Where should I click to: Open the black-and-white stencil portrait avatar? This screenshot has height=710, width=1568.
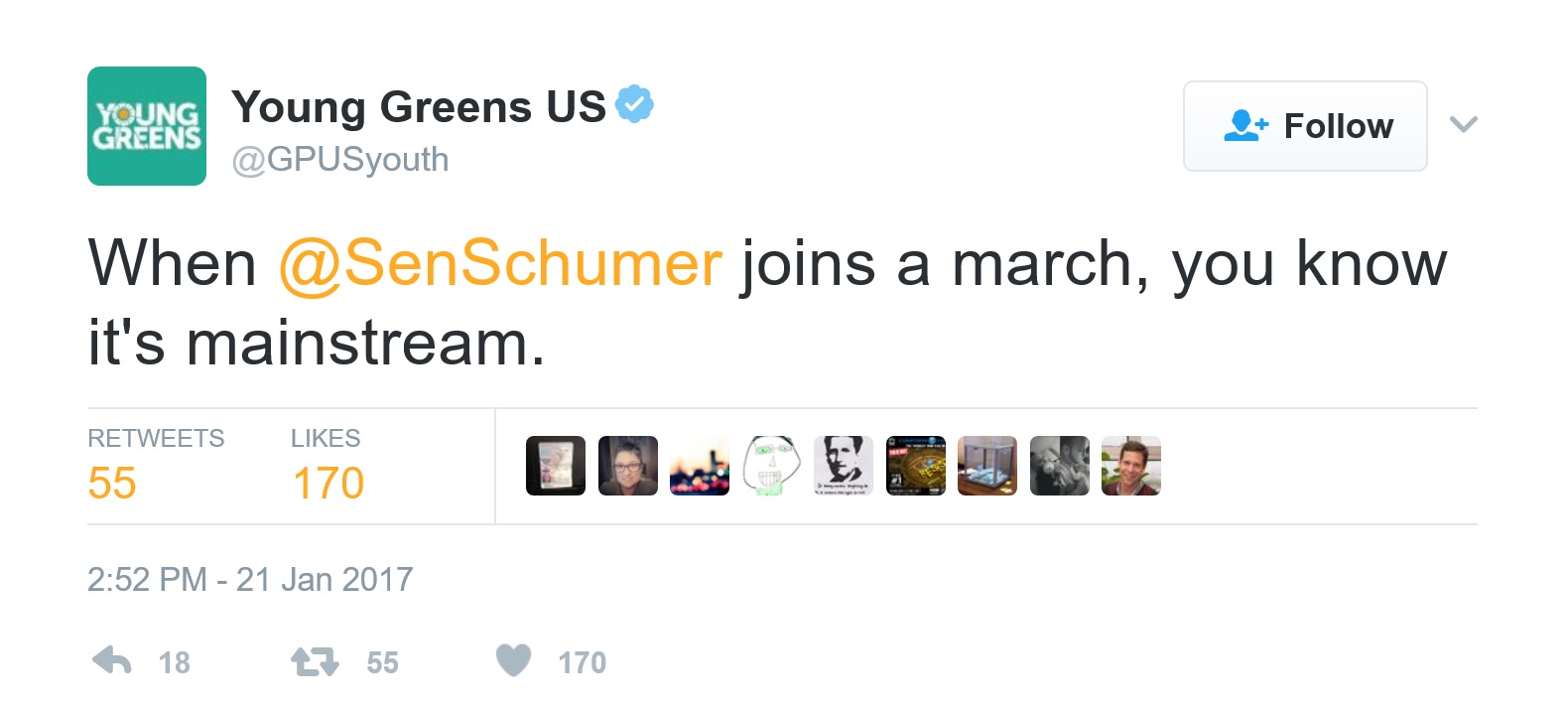click(844, 466)
